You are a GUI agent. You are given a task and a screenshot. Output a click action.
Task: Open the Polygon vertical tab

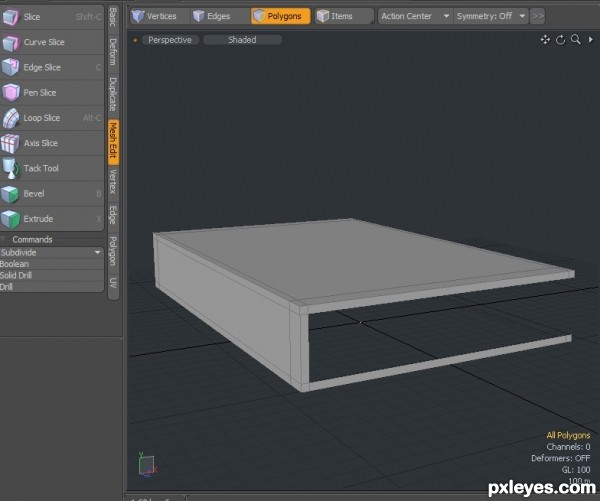coord(113,251)
